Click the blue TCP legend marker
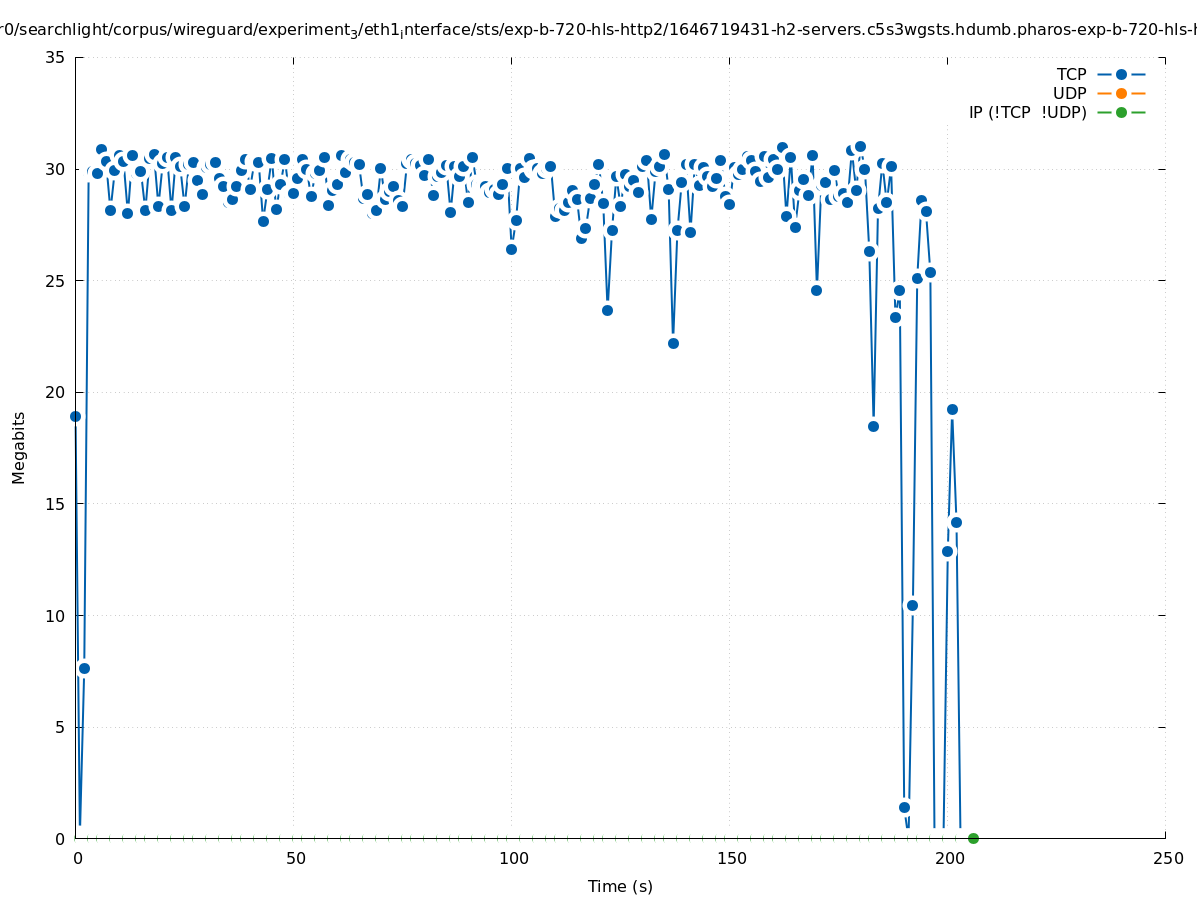Screen dimensions: 1197x900 [x=1121, y=74]
